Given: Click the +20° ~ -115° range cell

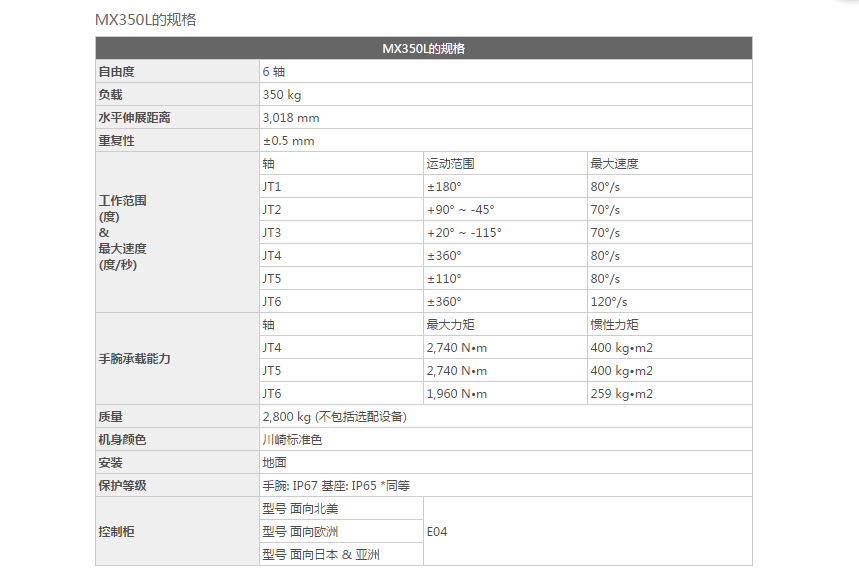Looking at the screenshot, I should (464, 232).
